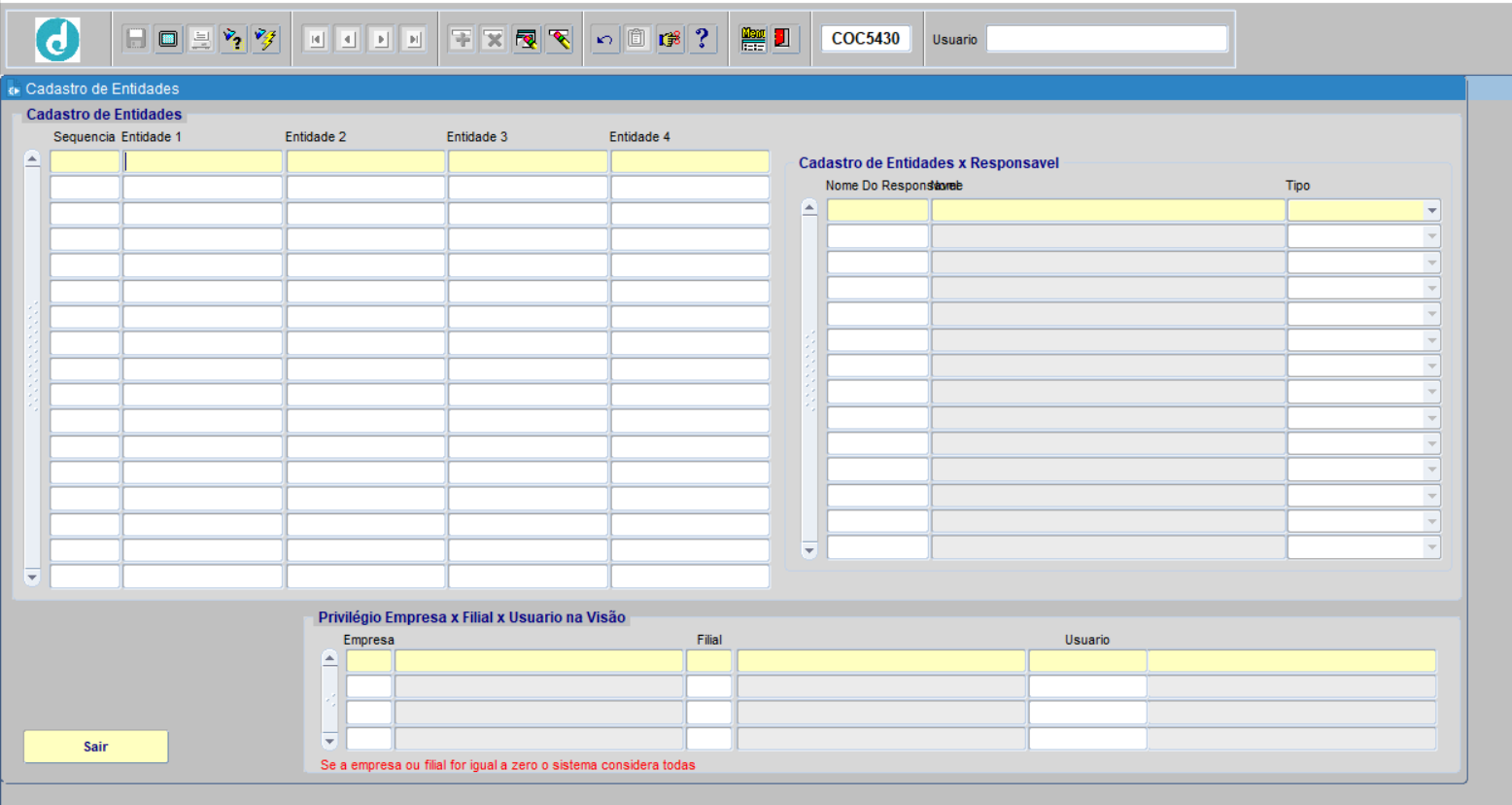Click the red Exit door icon
This screenshot has height=805, width=1512.
coord(783,39)
